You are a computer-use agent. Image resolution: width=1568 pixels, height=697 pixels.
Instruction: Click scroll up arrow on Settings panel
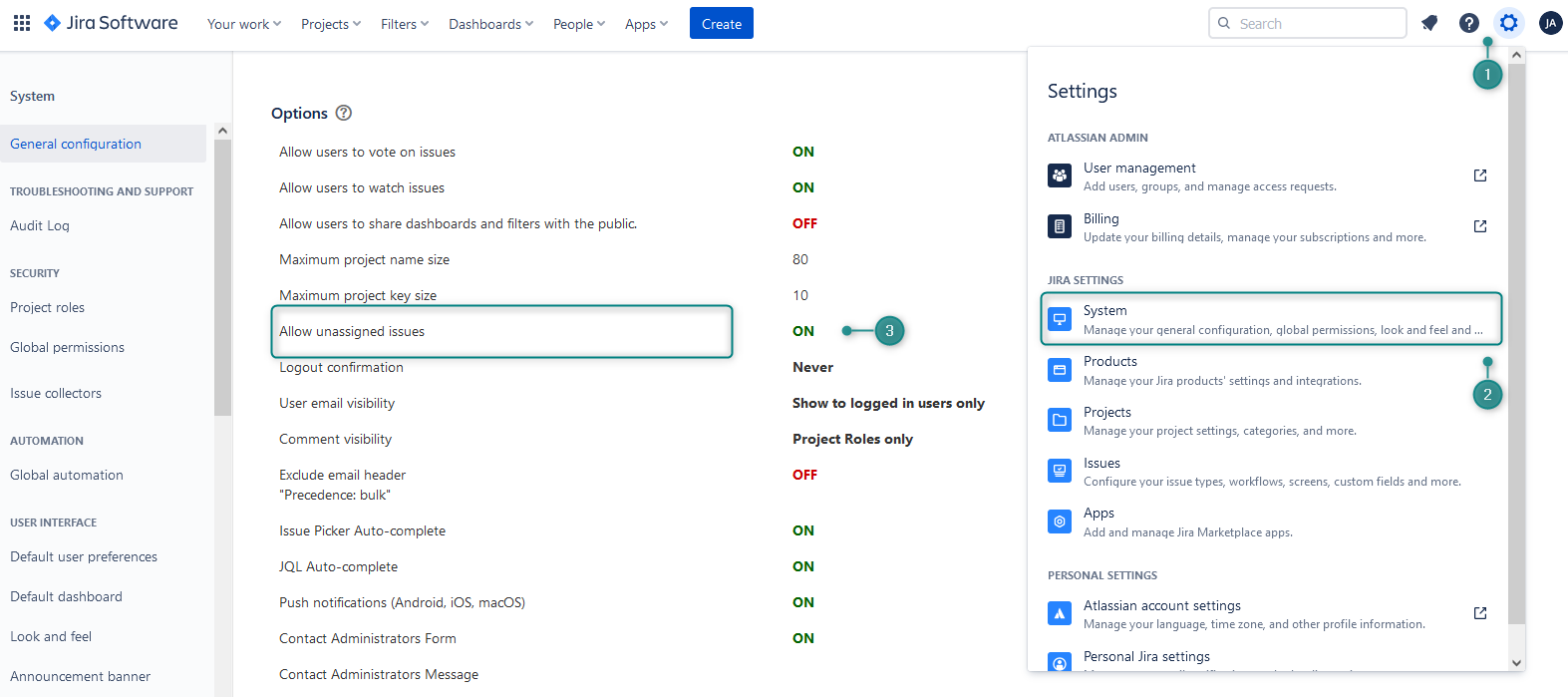1517,55
